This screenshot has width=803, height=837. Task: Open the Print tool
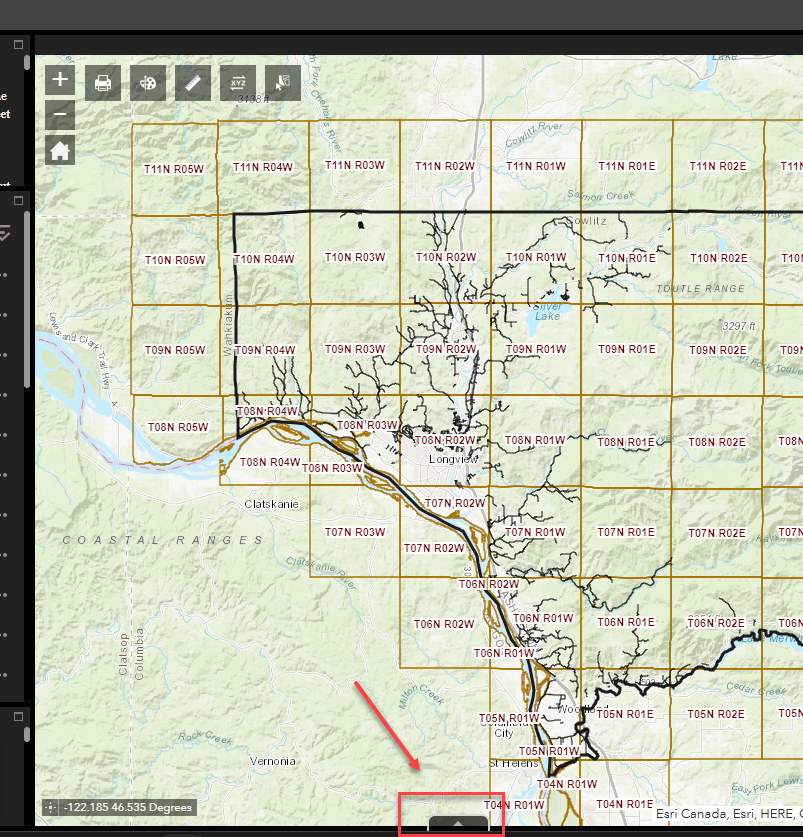[x=103, y=83]
